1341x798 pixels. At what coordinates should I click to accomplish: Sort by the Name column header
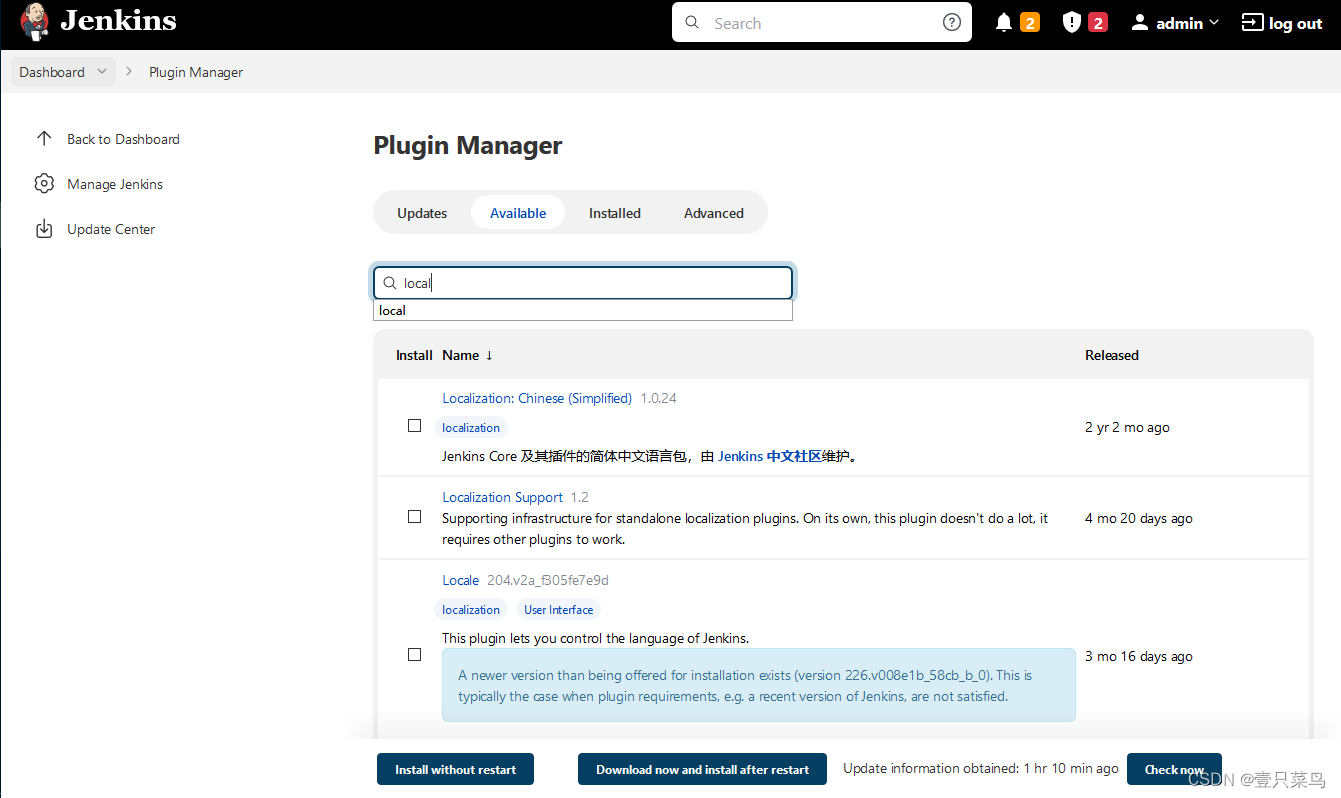click(x=467, y=355)
